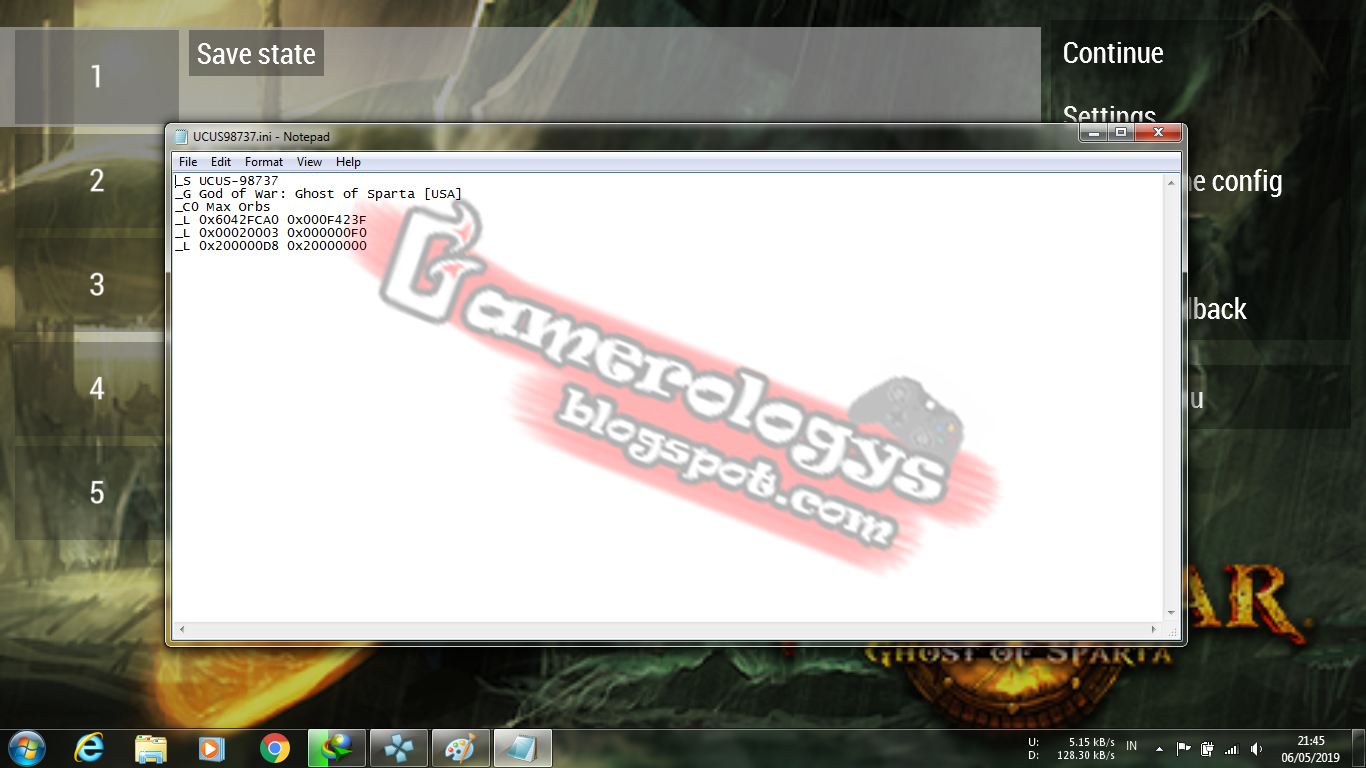
Task: Open the File menu in Notepad
Action: click(188, 162)
